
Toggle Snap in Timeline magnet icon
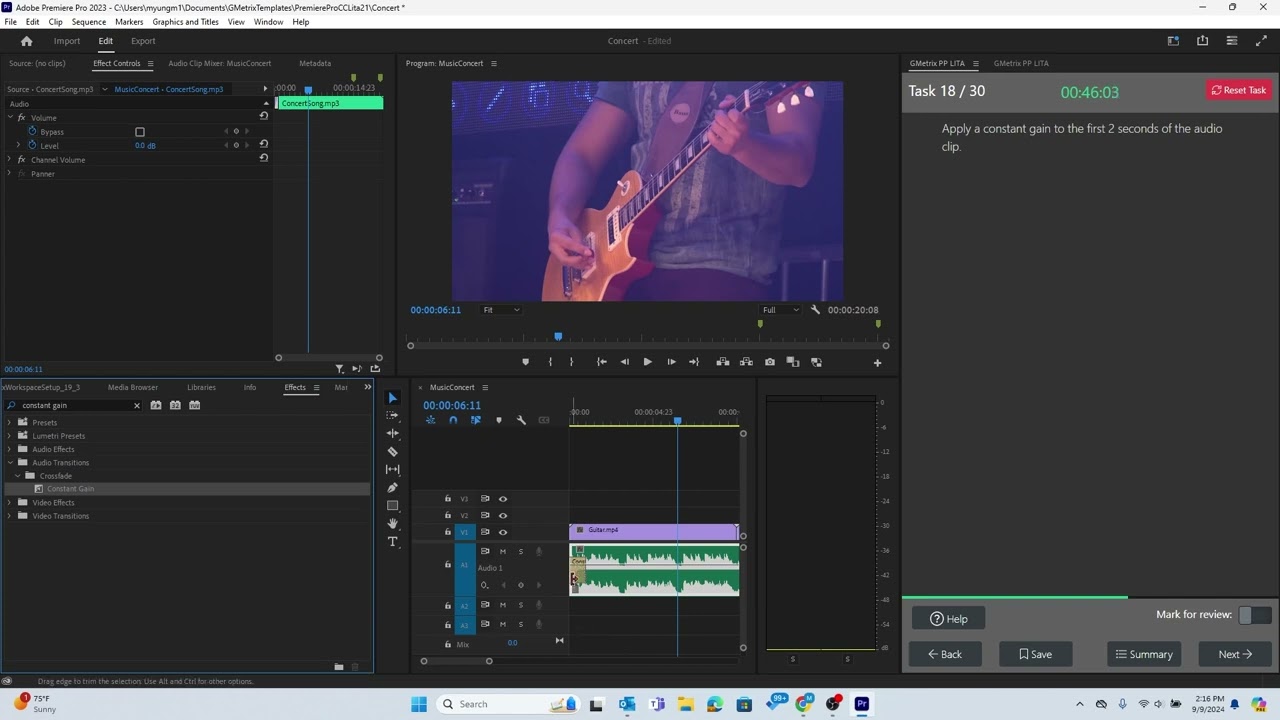453,420
